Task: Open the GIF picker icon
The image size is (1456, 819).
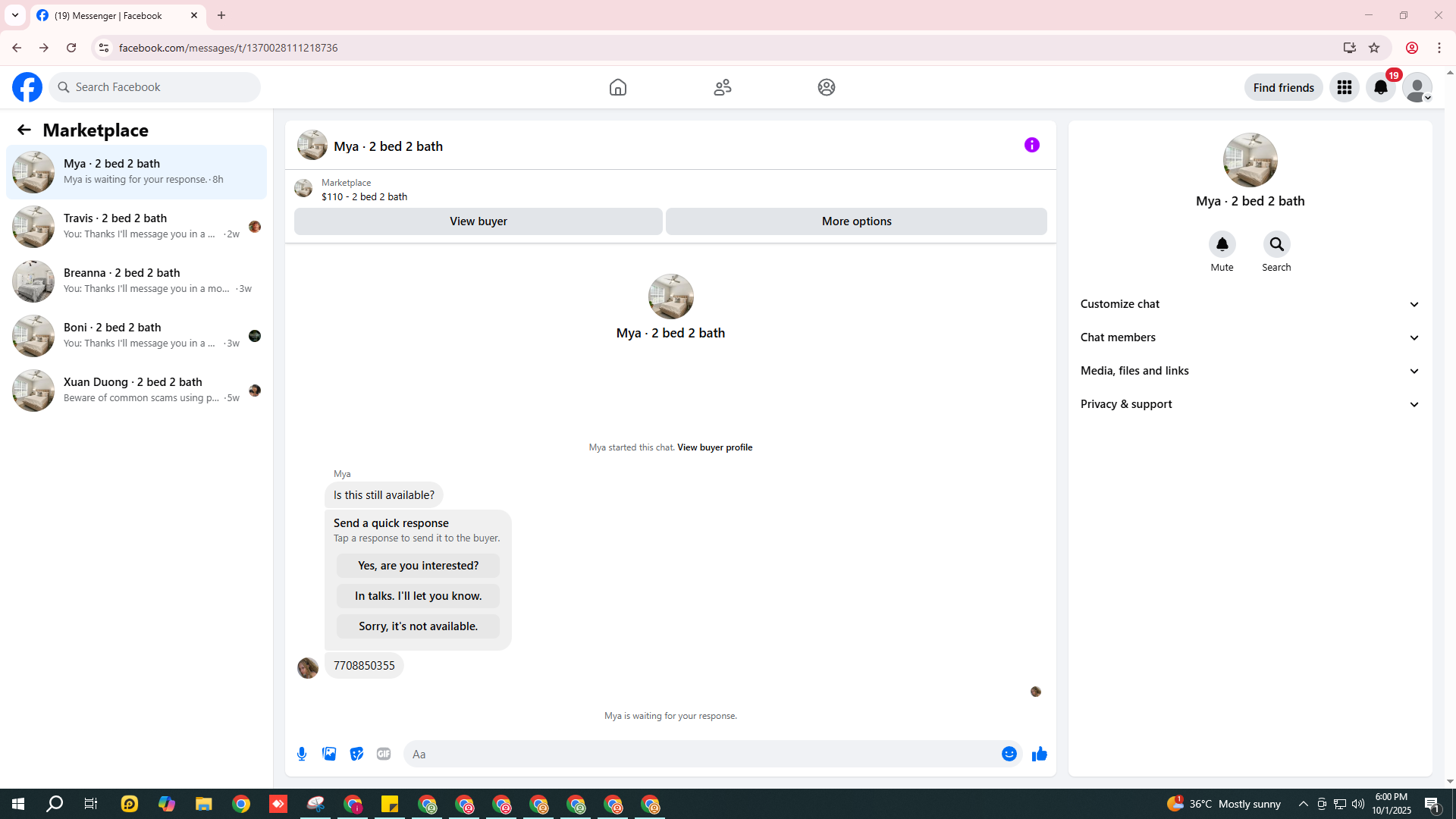Action: (384, 754)
